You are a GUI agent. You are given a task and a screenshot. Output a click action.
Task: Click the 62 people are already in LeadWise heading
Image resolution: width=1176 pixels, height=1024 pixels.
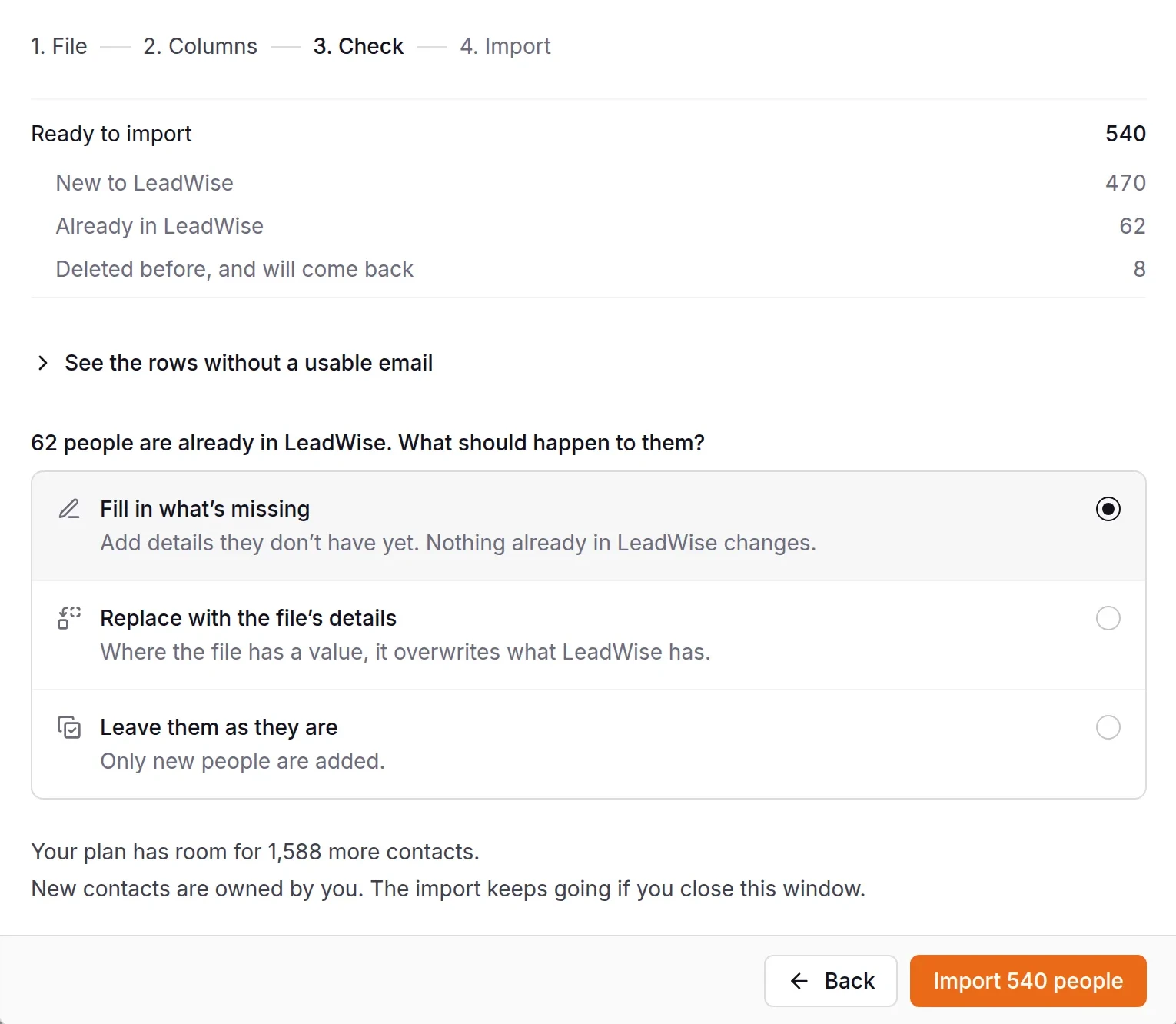click(x=367, y=443)
